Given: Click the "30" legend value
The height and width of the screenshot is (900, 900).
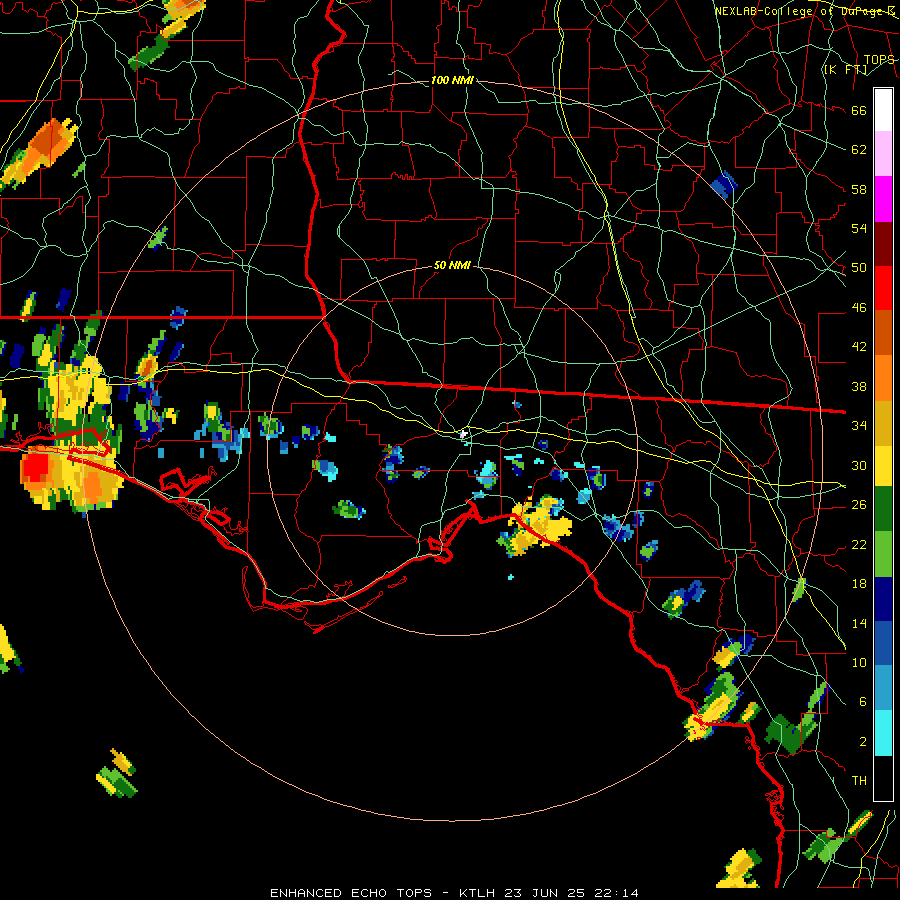Looking at the screenshot, I should (859, 465).
